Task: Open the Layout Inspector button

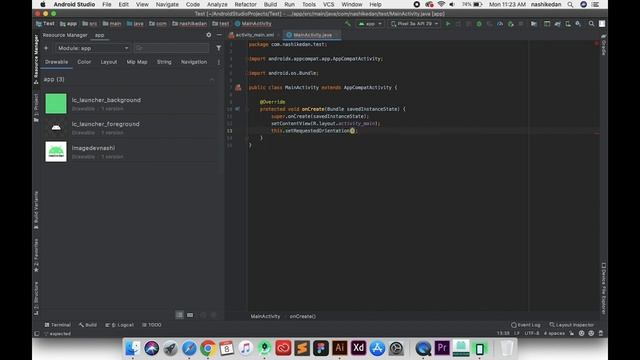Action: tap(571, 325)
